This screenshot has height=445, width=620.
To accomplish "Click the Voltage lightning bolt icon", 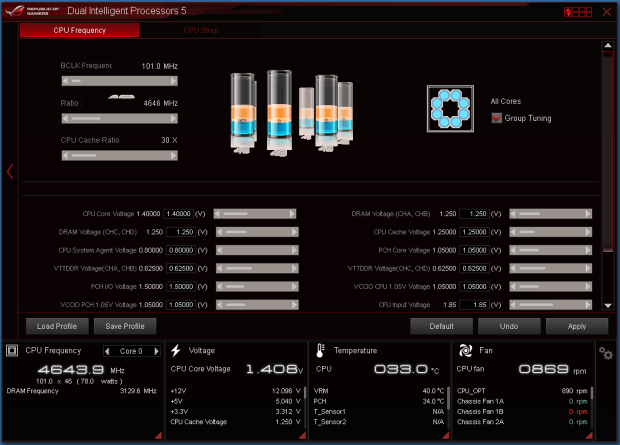I will [176, 350].
